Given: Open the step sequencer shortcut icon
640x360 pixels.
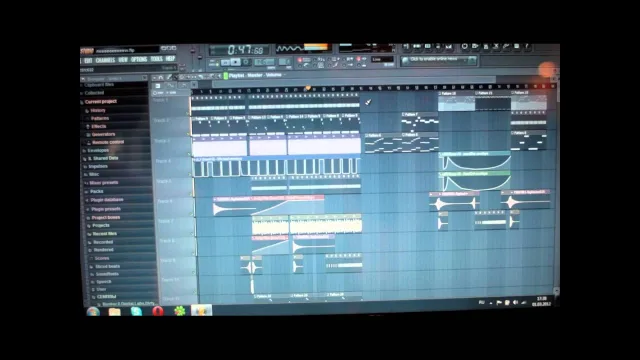Looking at the screenshot, I should (417, 47).
